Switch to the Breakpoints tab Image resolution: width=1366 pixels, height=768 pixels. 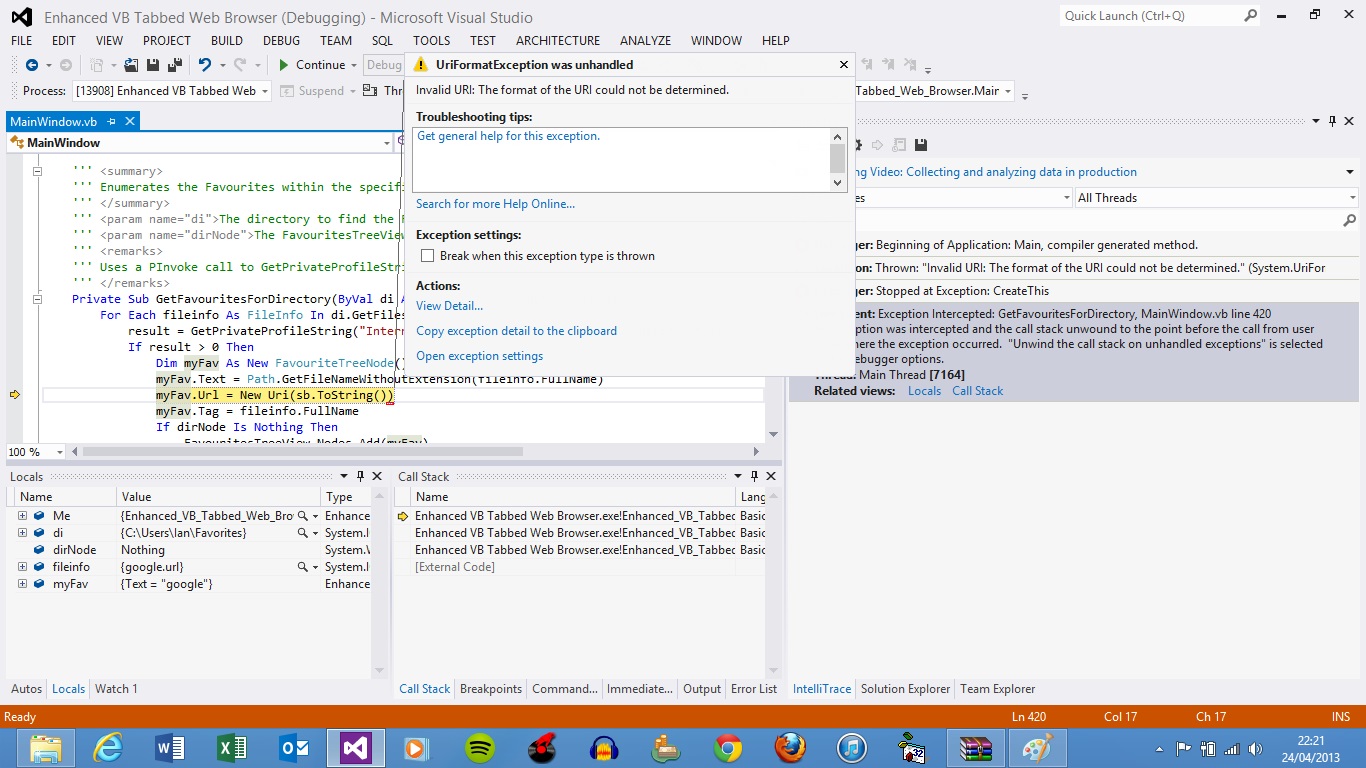(x=491, y=689)
